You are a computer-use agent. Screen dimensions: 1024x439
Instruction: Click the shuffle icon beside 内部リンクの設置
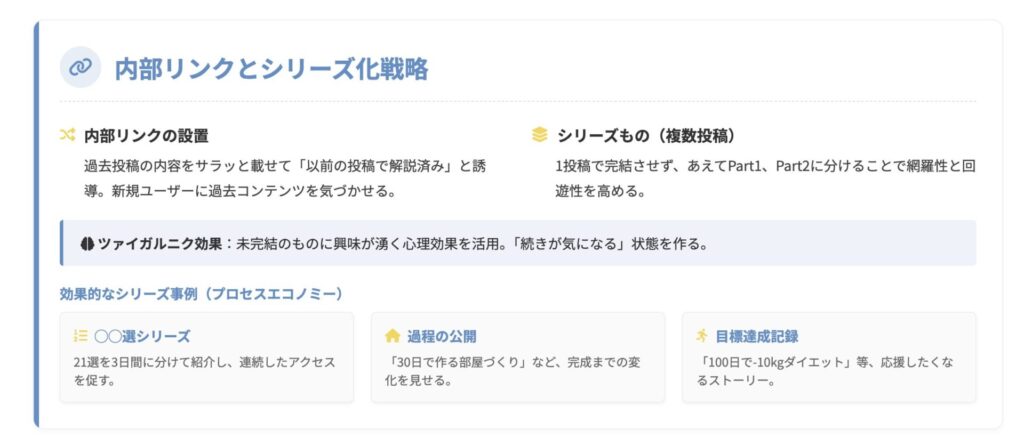pyautogui.click(x=68, y=135)
